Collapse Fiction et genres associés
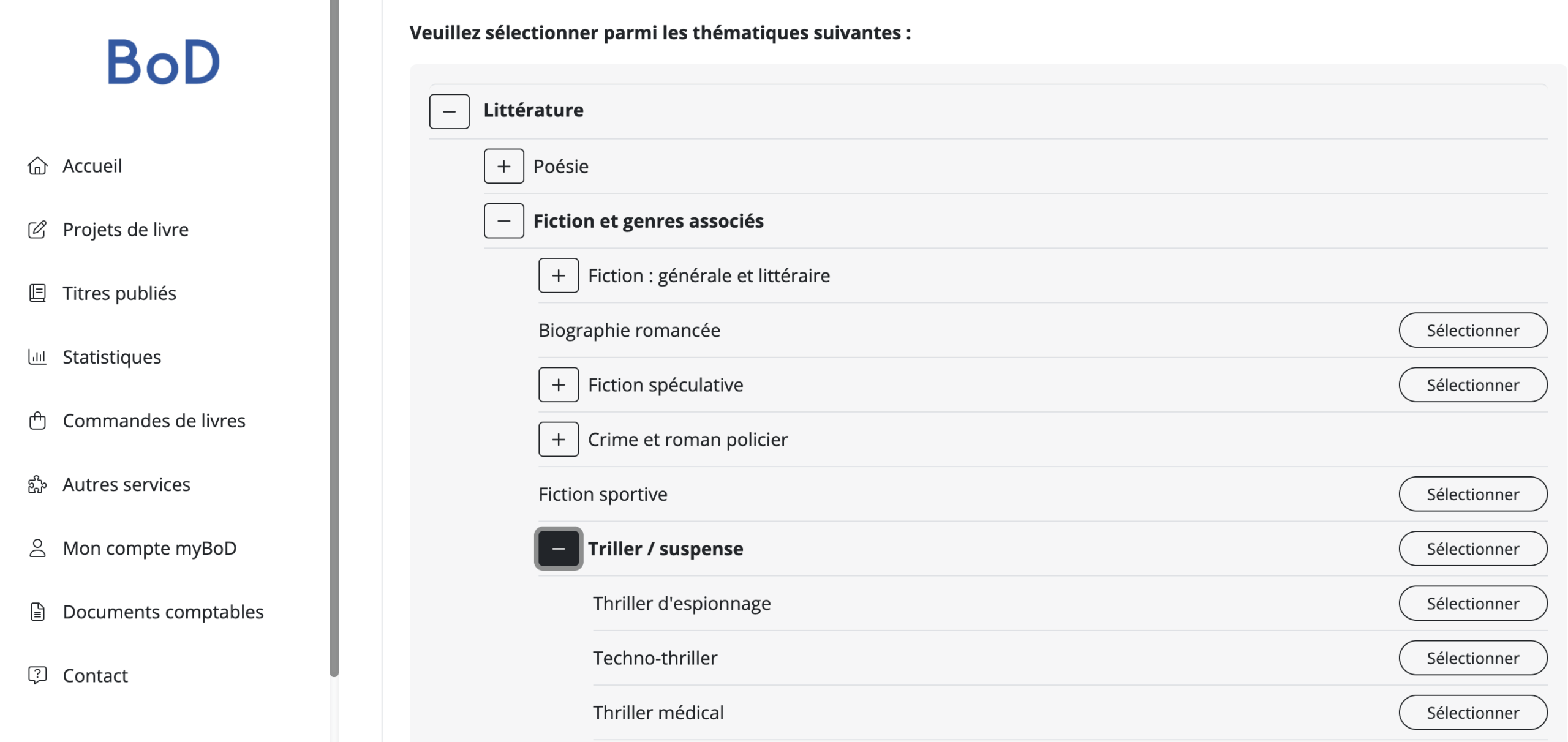 coord(503,220)
